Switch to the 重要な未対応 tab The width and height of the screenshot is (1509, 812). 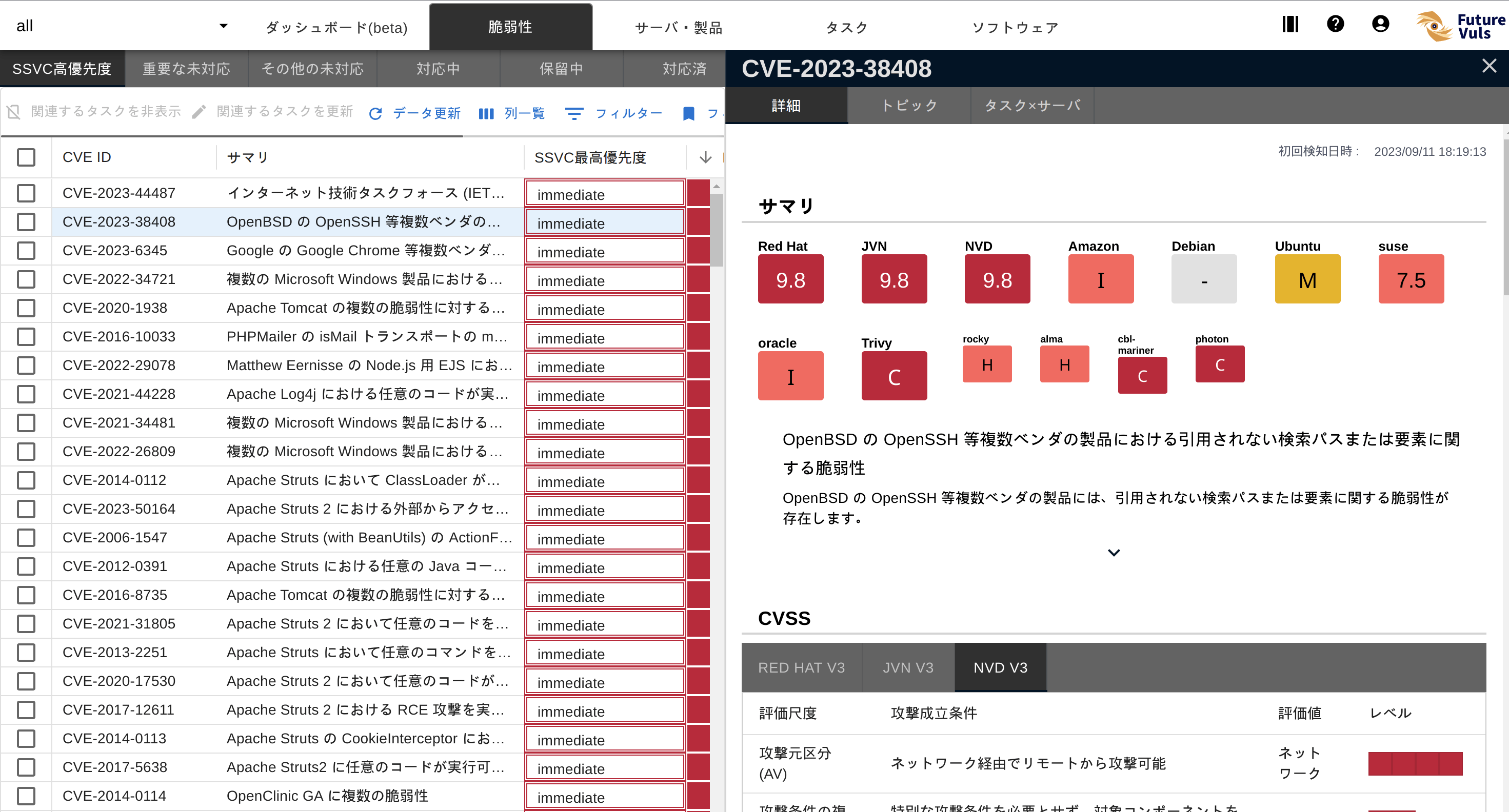click(x=186, y=69)
